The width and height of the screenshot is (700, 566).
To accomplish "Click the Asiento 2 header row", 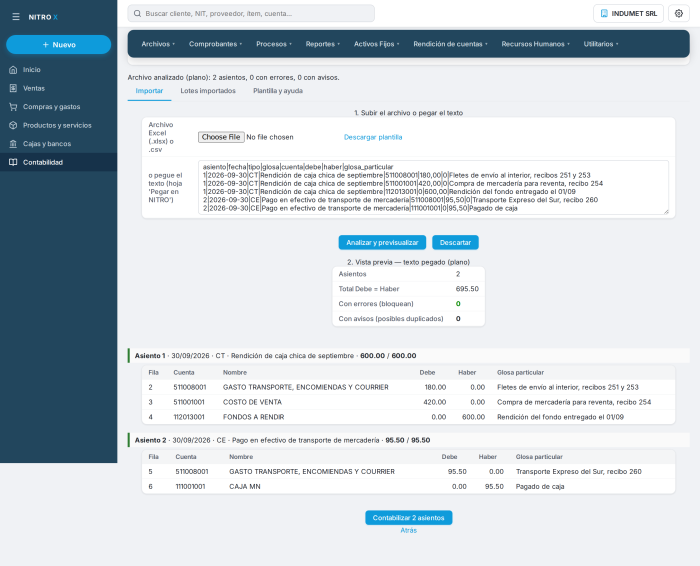I will click(x=408, y=440).
